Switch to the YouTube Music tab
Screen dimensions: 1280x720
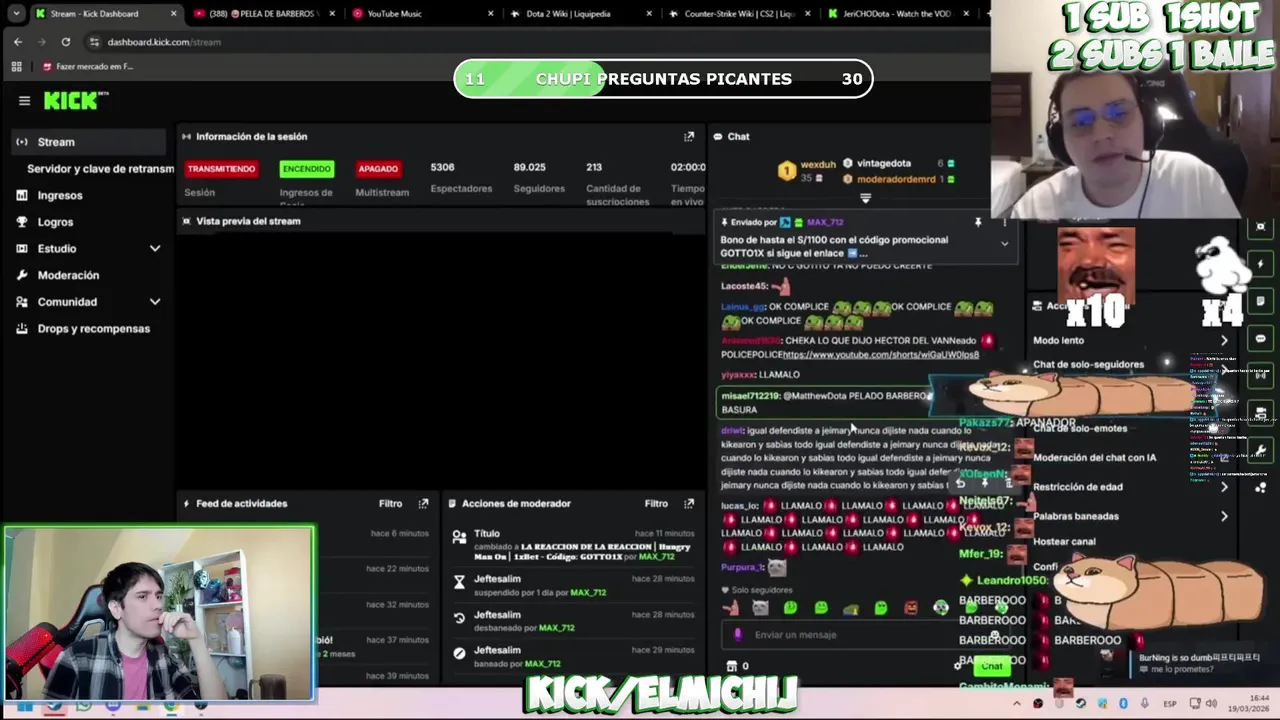423,14
